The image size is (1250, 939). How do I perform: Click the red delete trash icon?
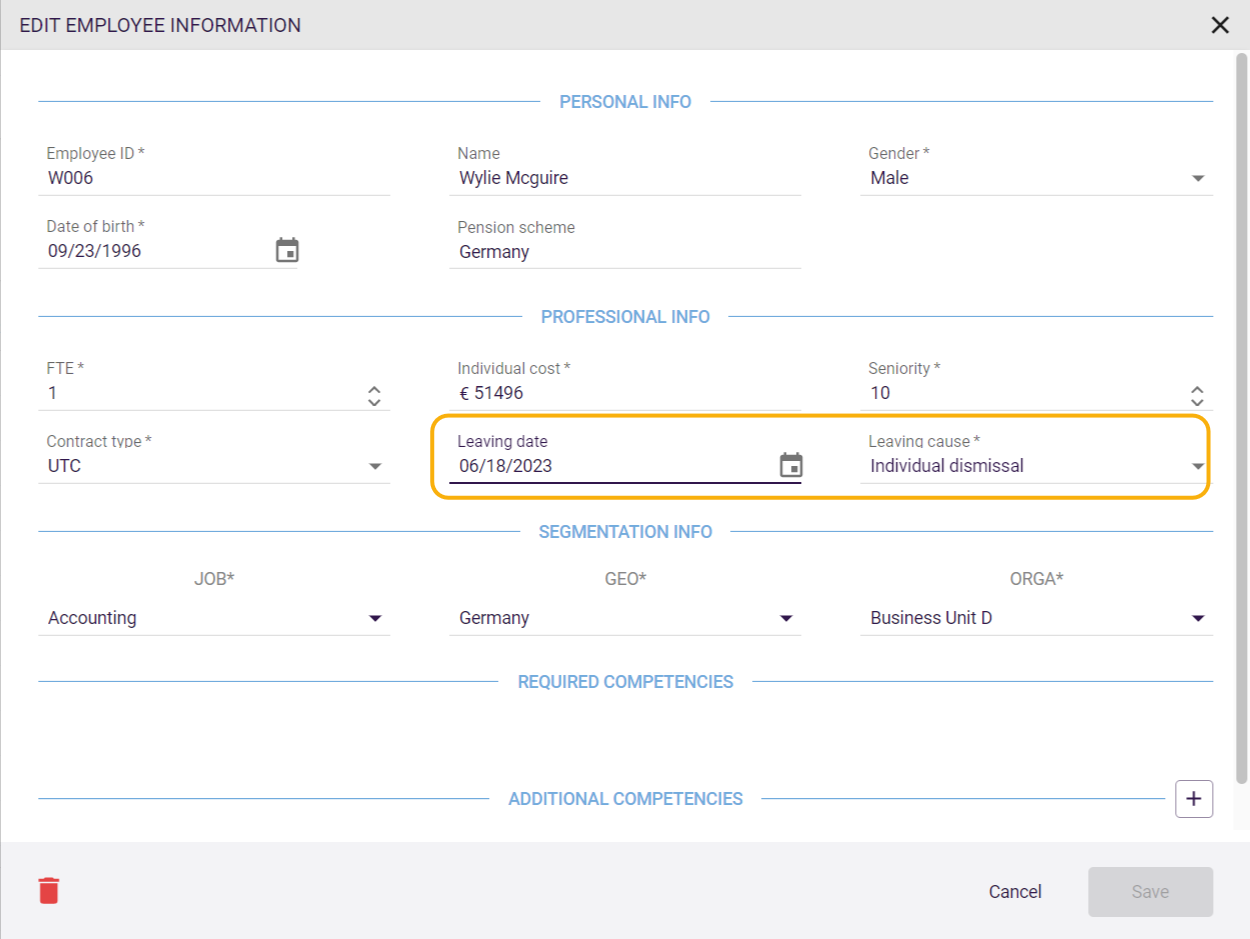tap(49, 890)
